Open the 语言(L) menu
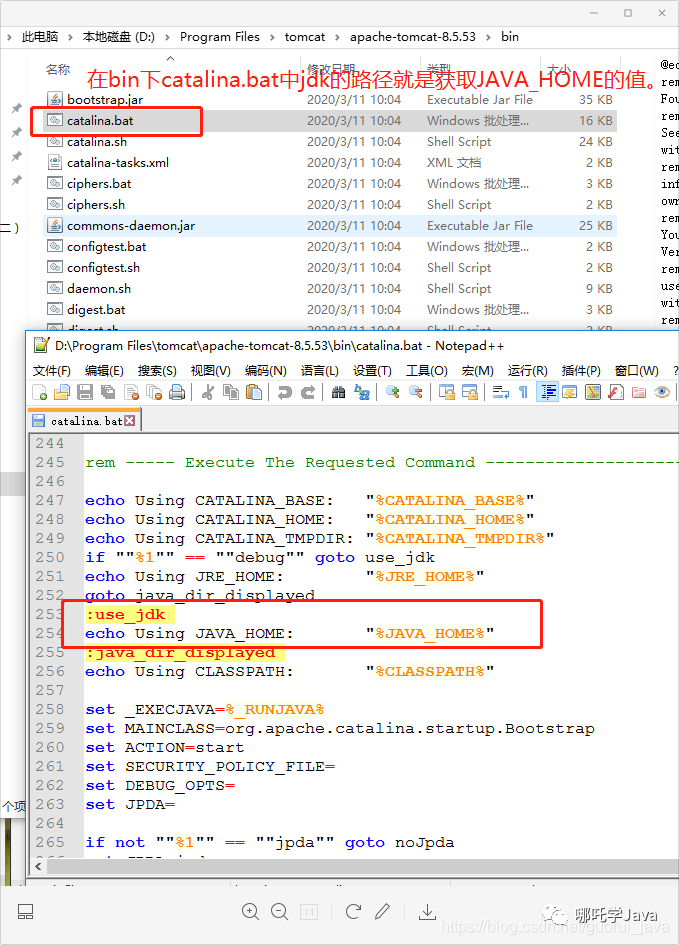 pos(320,371)
